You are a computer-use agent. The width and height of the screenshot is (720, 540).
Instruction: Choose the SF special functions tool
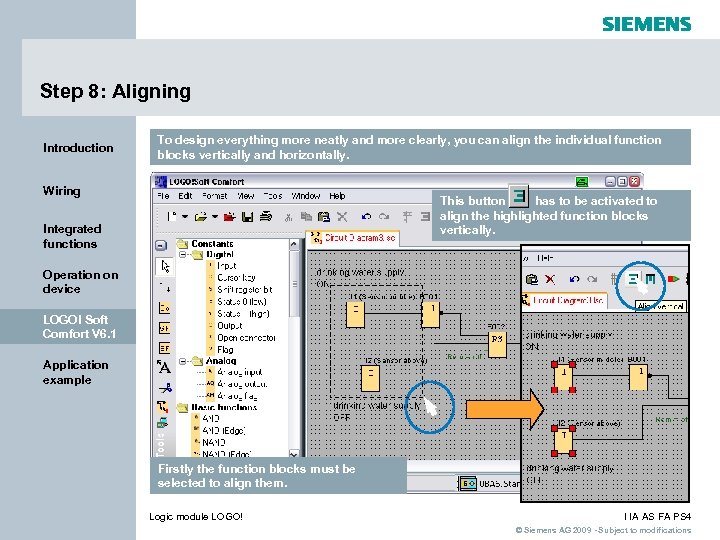[x=164, y=348]
